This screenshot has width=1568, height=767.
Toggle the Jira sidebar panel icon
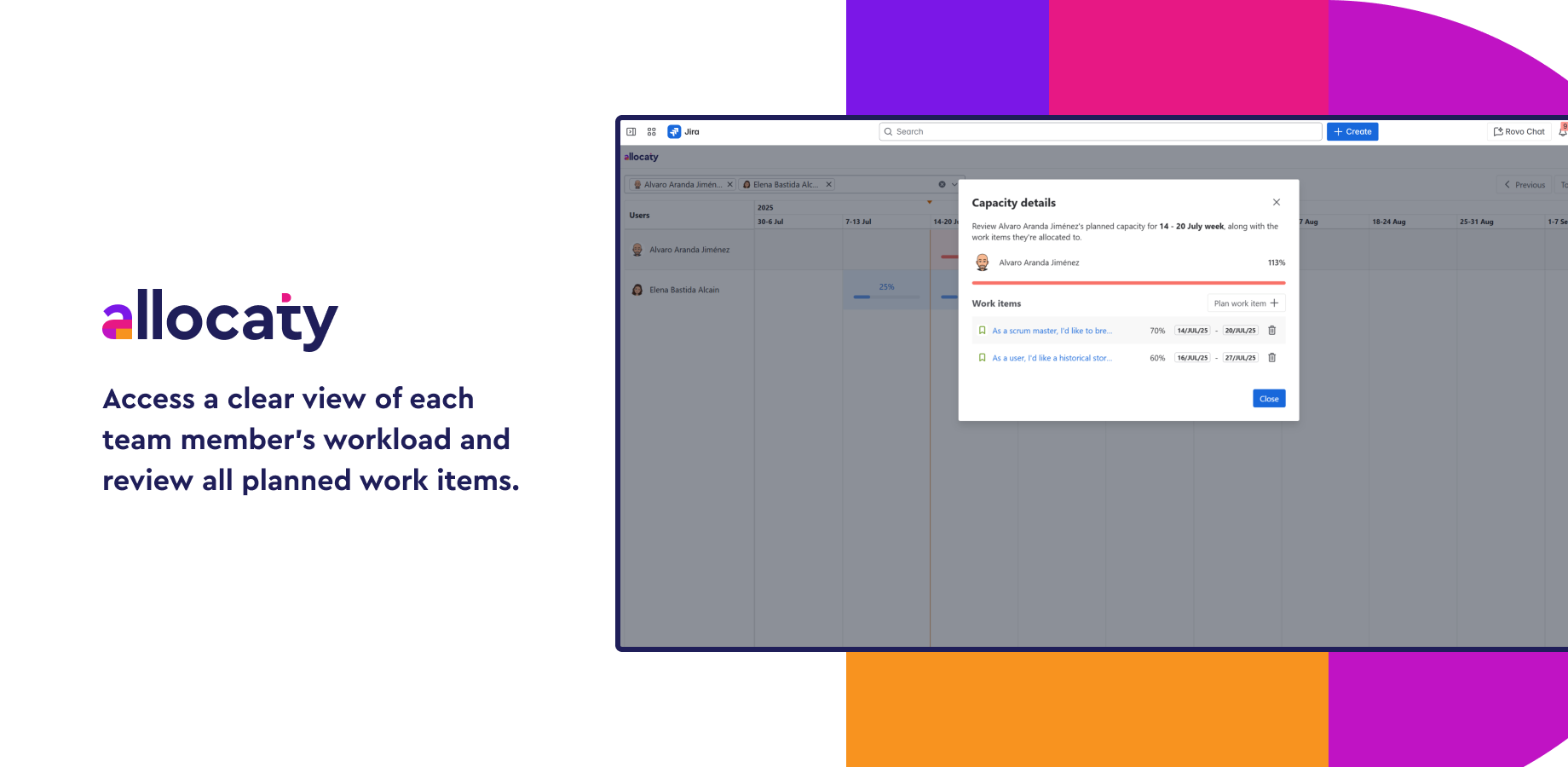631,132
